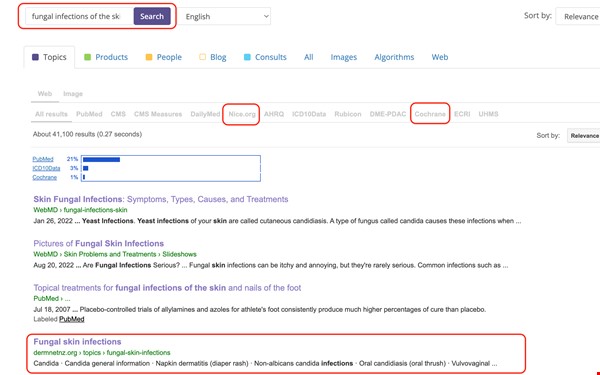
Task: Open the English language dropdown
Action: coord(225,16)
